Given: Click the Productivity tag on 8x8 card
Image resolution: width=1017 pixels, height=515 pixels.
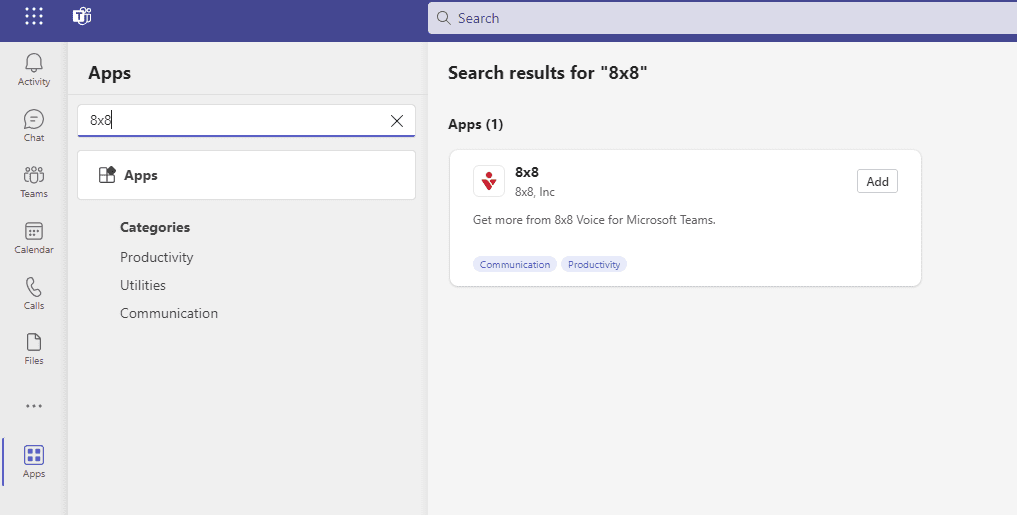Looking at the screenshot, I should tap(594, 265).
